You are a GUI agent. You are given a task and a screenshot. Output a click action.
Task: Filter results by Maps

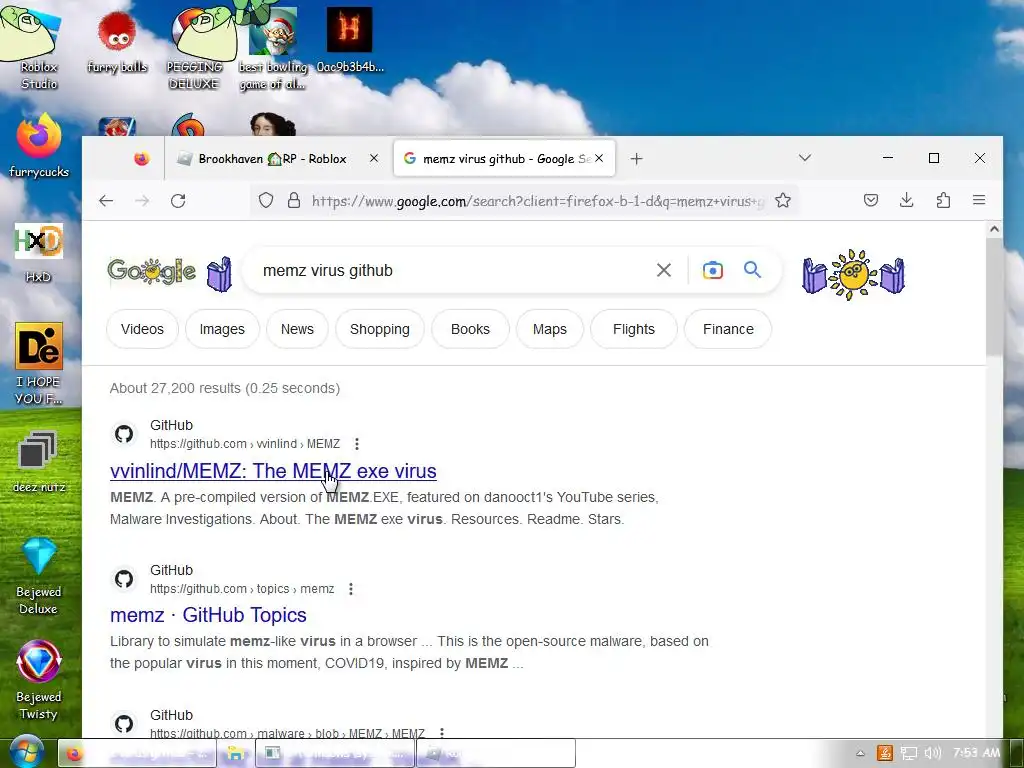[549, 329]
